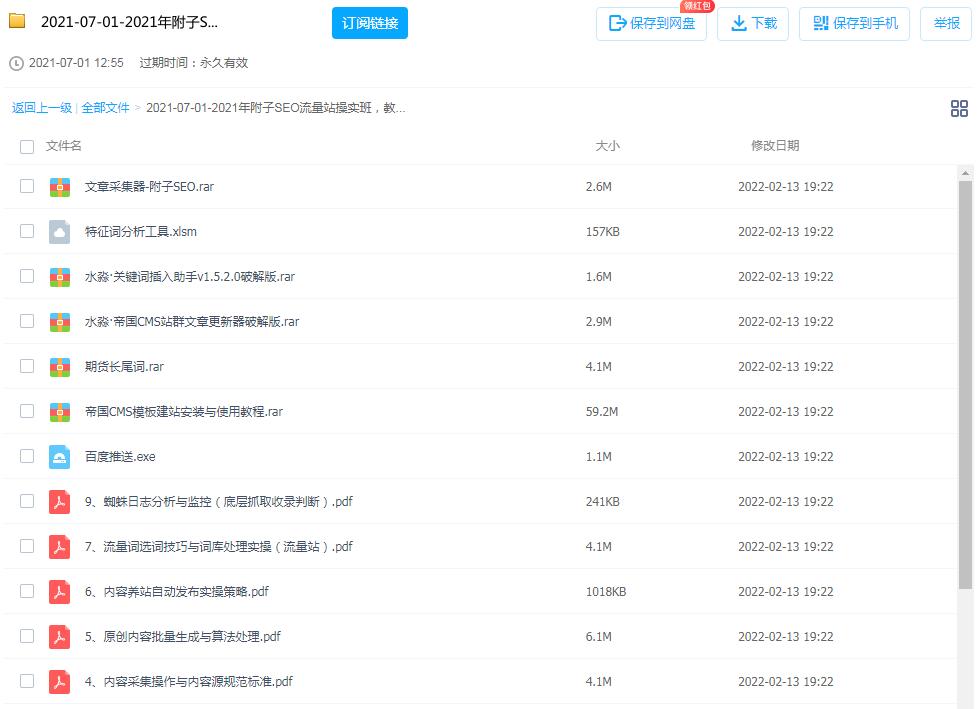Check the box for 水淼·关键词插入助手 rar
Screen dimensions: 977x709
tap(27, 276)
